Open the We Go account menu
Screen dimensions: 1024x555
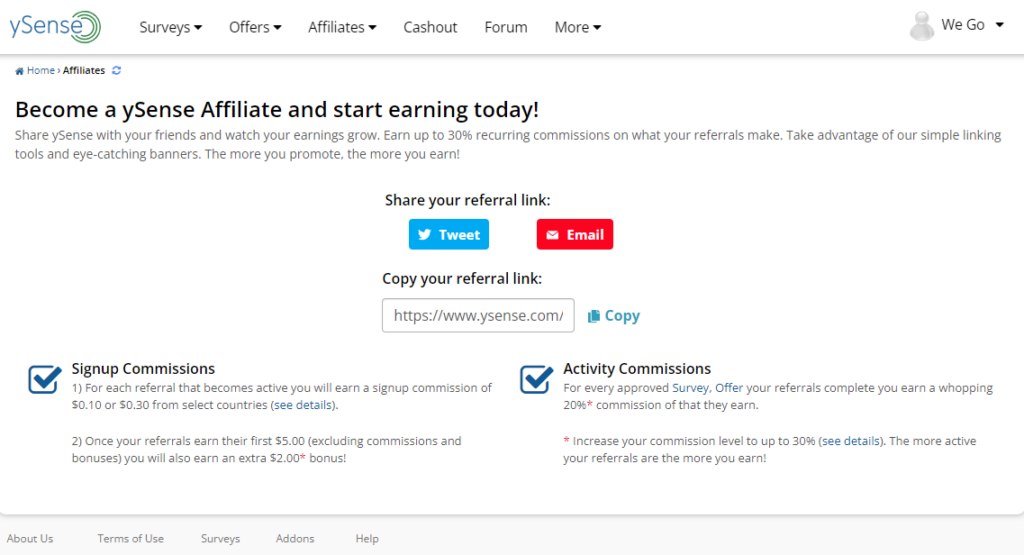(x=972, y=25)
